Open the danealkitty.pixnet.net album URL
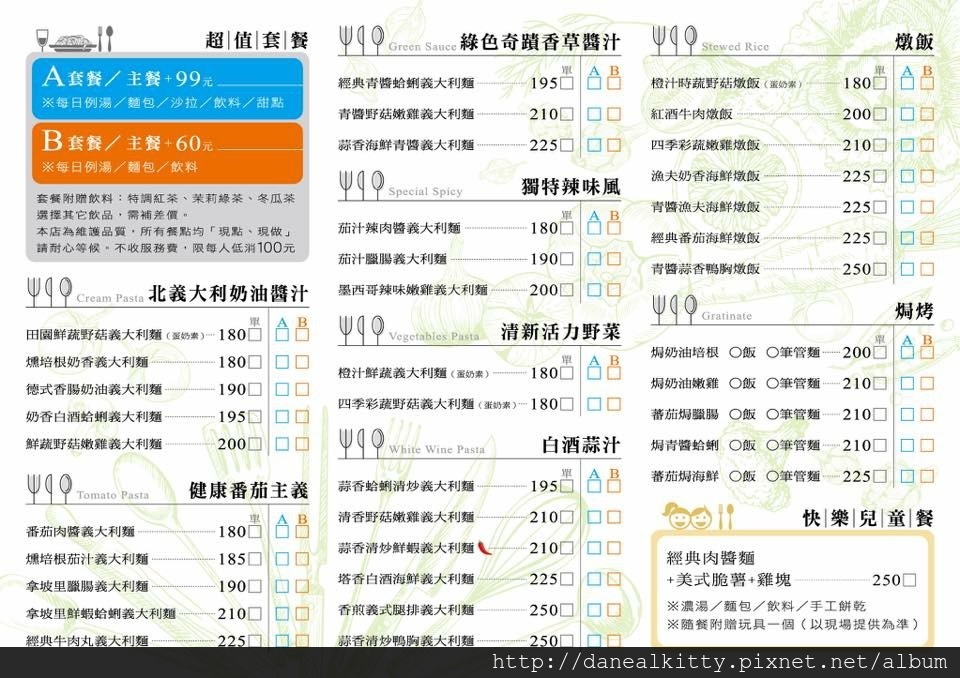 [719, 662]
